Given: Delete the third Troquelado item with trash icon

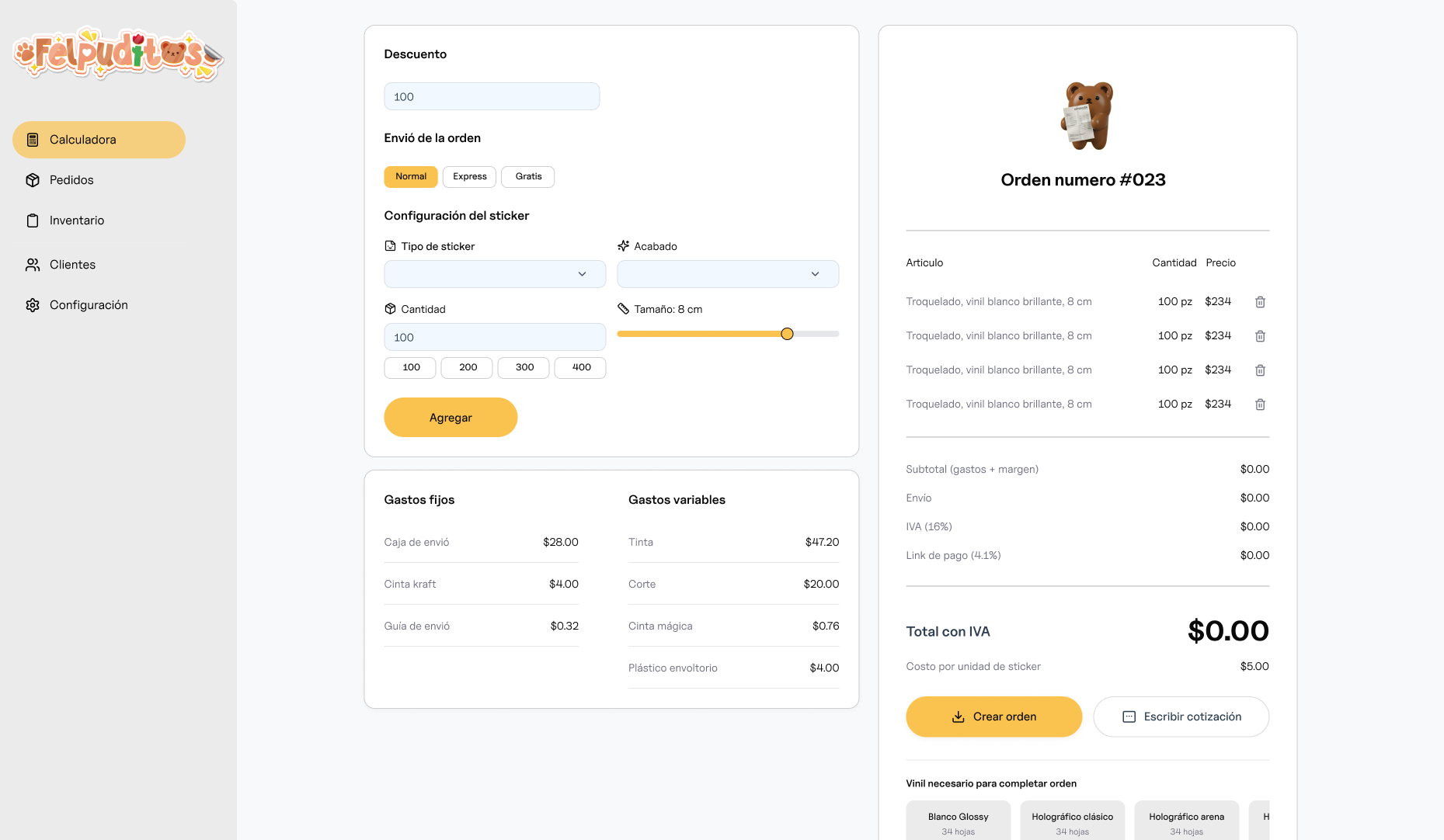Looking at the screenshot, I should (1260, 370).
